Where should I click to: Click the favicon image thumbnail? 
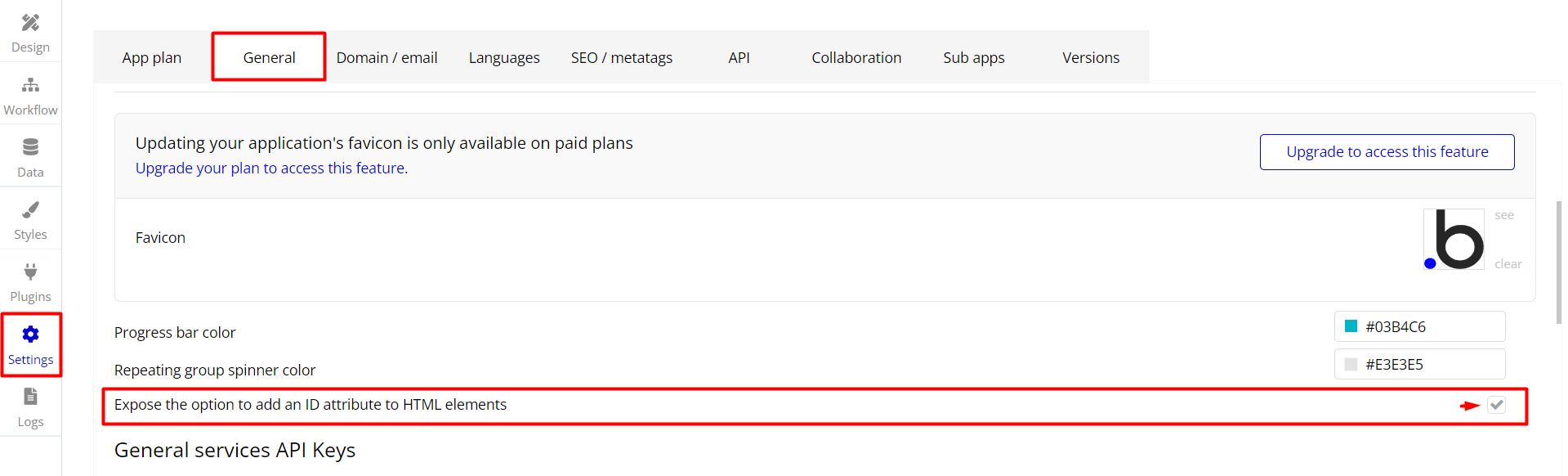tap(1454, 239)
